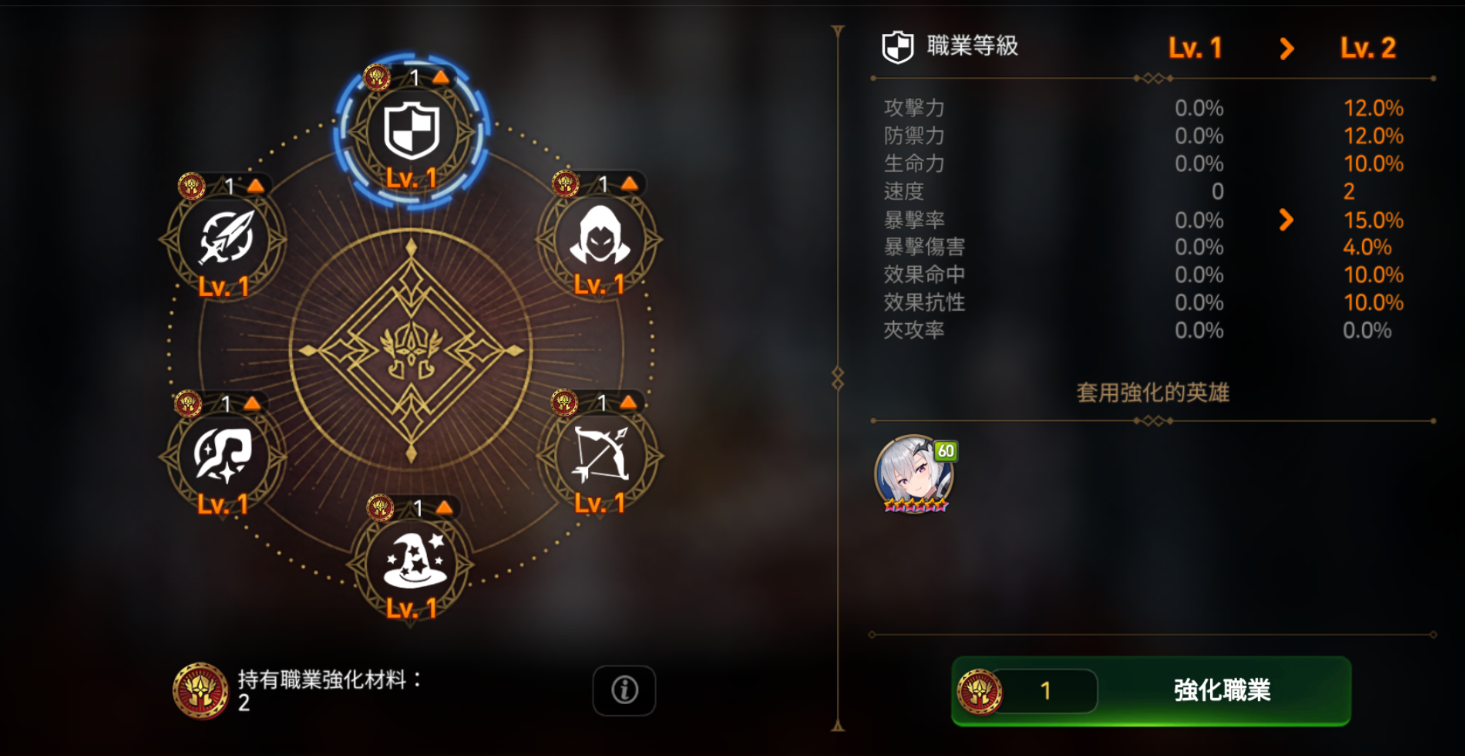This screenshot has height=756, width=1465.
Task: Open the level 60 hero portrait
Action: tap(914, 475)
